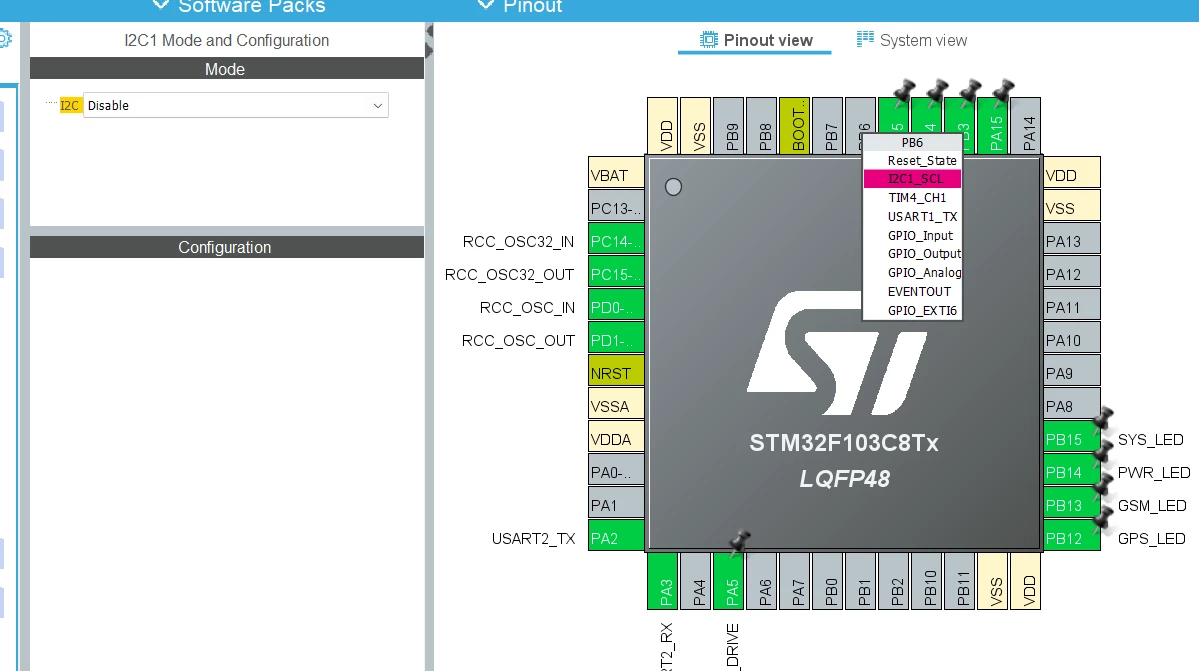Click the PB11 pin
Image resolution: width=1199 pixels, height=671 pixels.
coord(960,581)
